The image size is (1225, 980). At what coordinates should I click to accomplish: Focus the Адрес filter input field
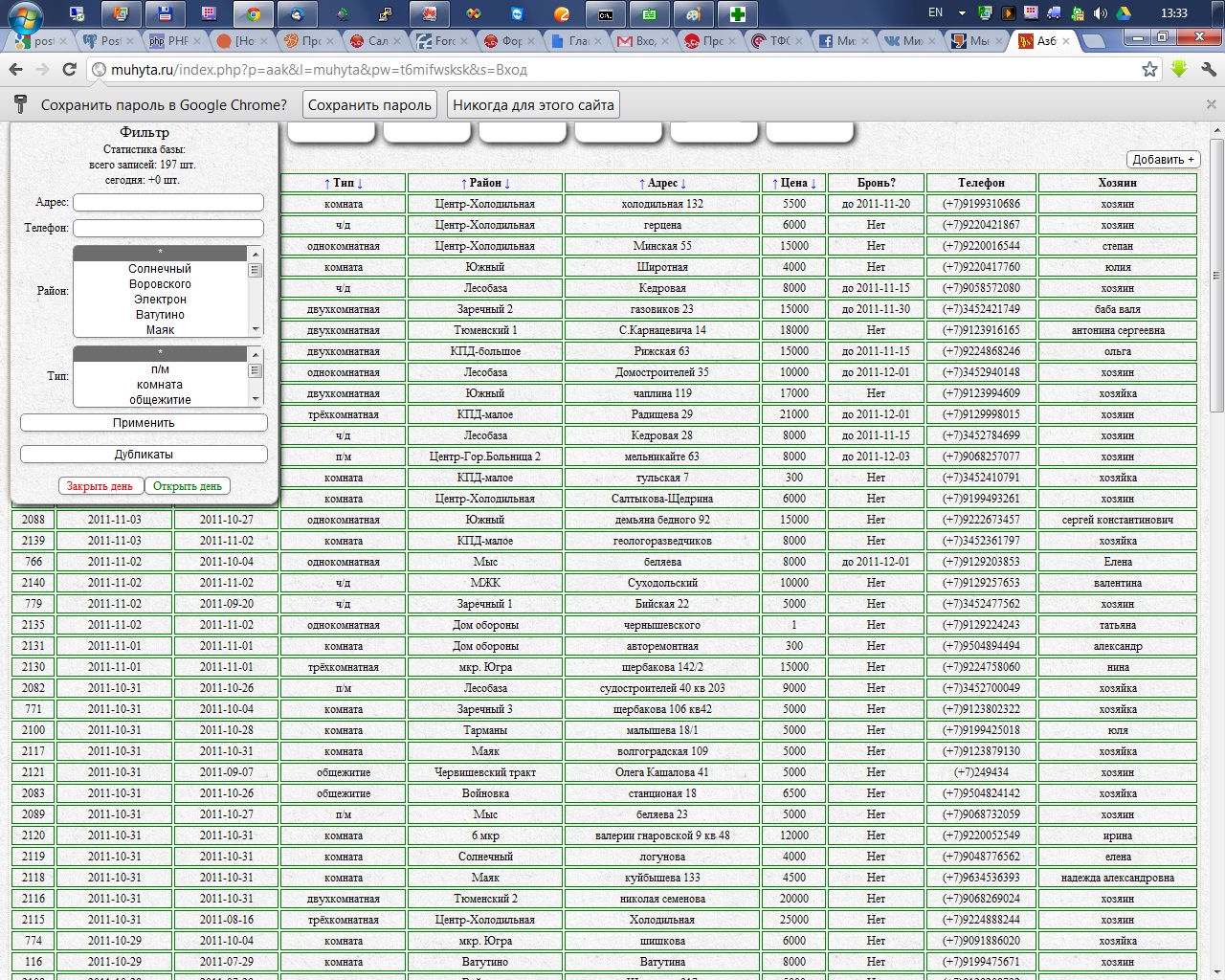[168, 203]
